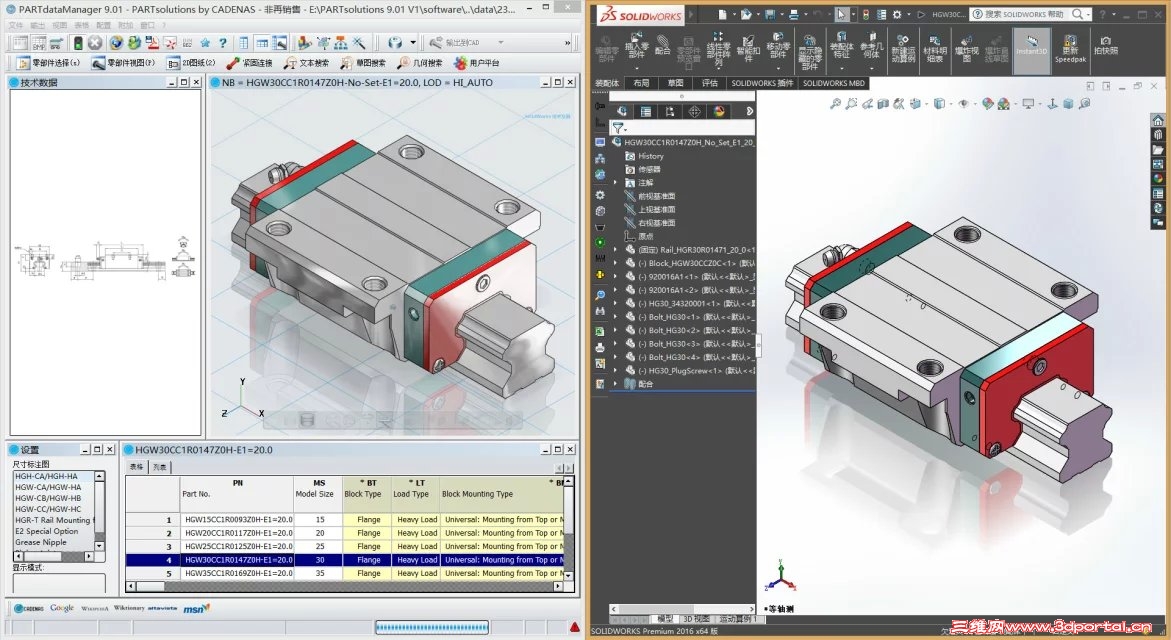Click the 2D drawing thumbnail in 技术数据 panel

click(105, 259)
